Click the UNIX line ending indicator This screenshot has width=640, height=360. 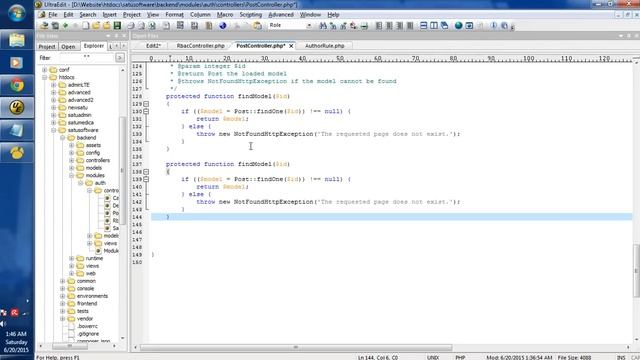pos(433,358)
